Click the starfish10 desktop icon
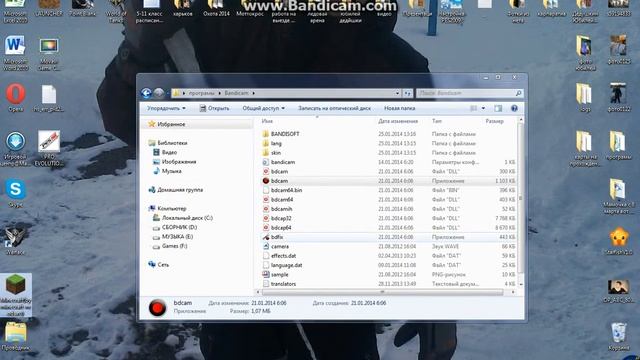640x360 pixels. [619, 241]
